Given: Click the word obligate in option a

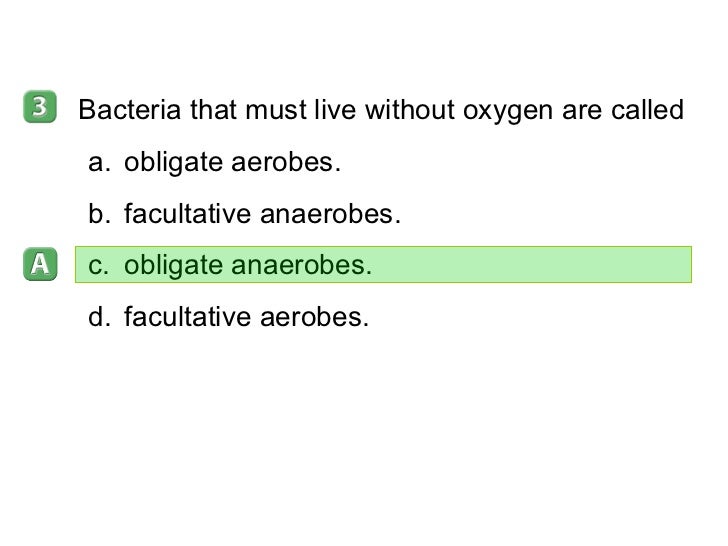Looking at the screenshot, I should (173, 163).
